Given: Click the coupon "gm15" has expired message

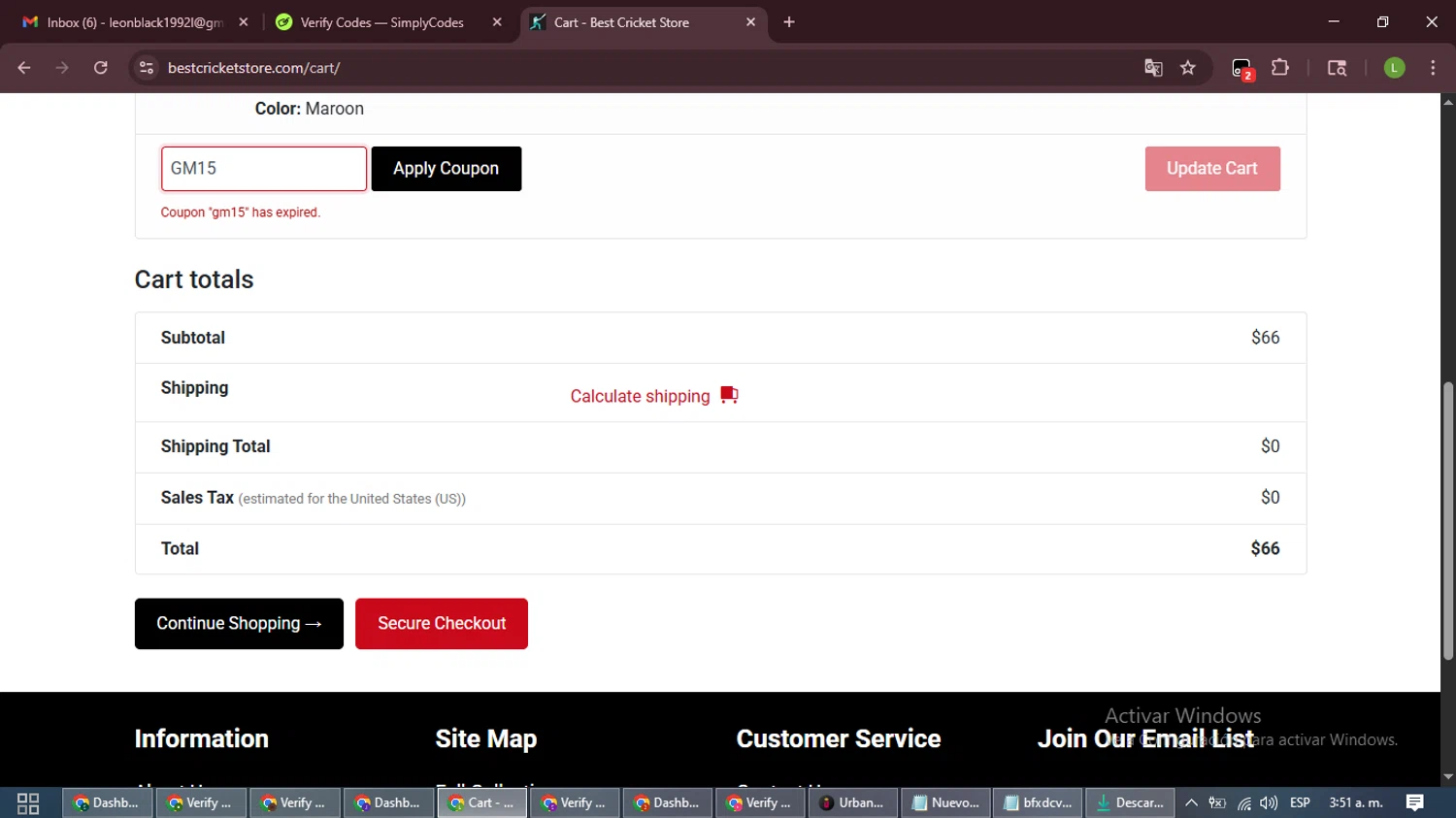Looking at the screenshot, I should (x=241, y=213).
